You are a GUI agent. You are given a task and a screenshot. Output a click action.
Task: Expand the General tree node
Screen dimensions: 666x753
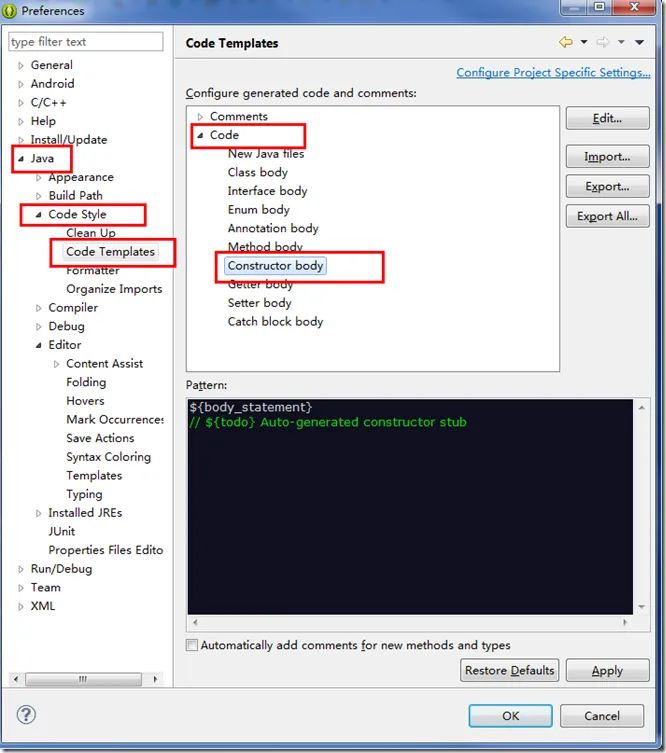[21, 65]
